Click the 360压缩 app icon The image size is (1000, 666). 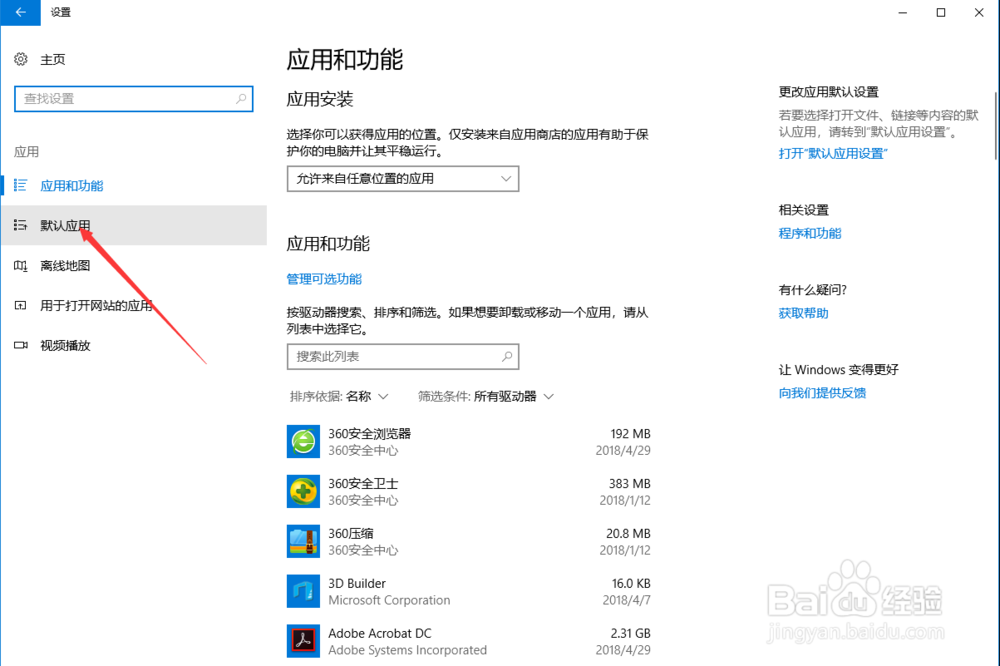coord(303,541)
